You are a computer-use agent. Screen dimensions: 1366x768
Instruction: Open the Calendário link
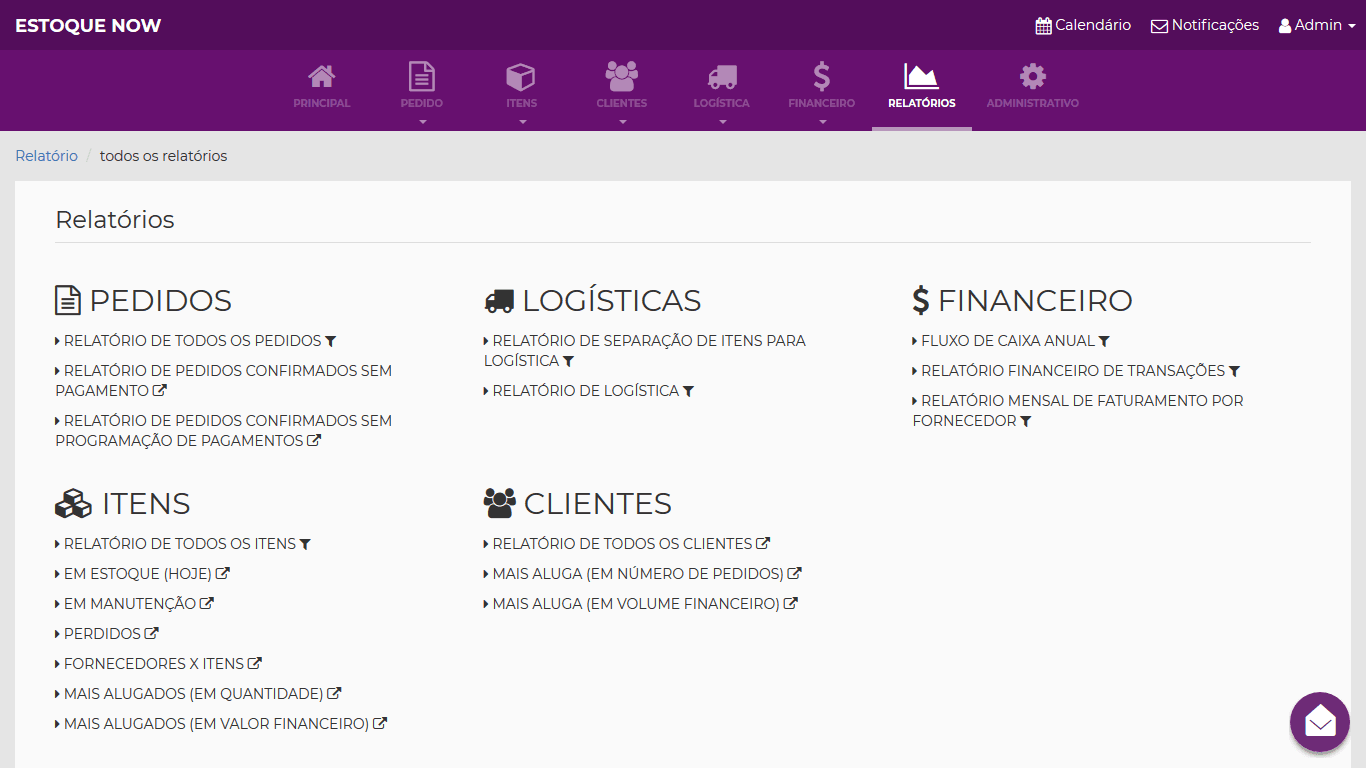(x=1083, y=25)
